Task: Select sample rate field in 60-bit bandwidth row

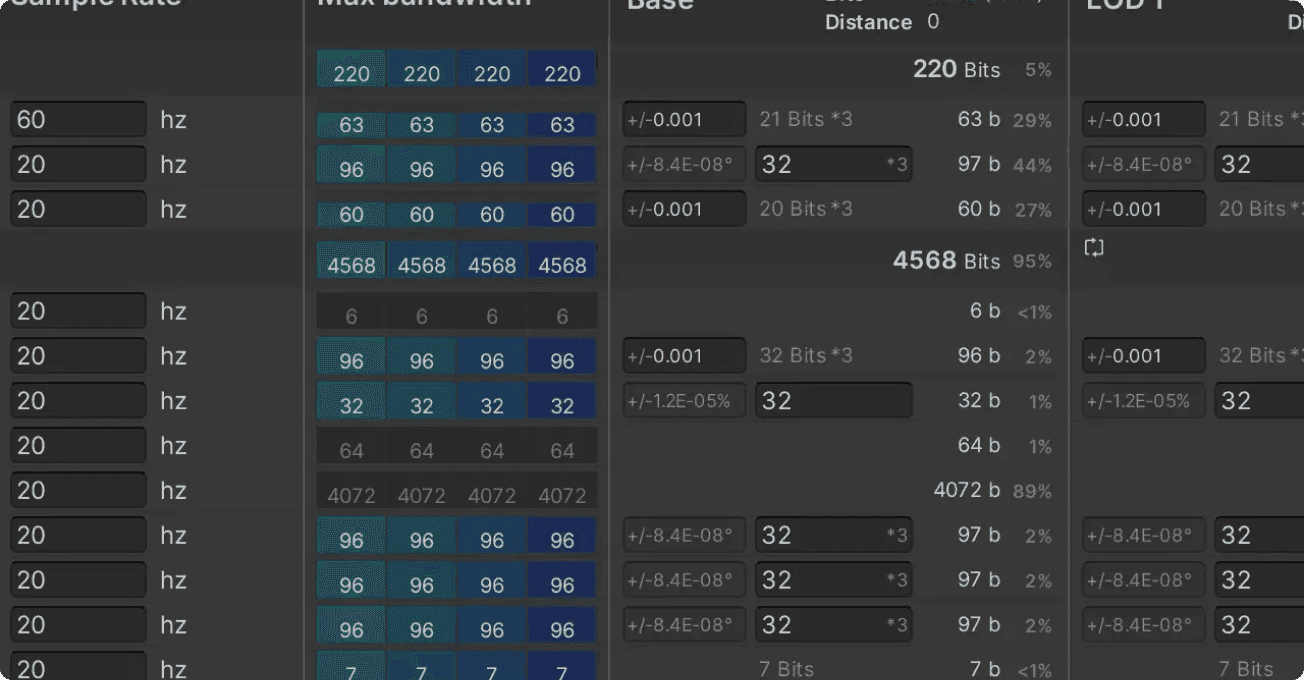Action: [78, 210]
